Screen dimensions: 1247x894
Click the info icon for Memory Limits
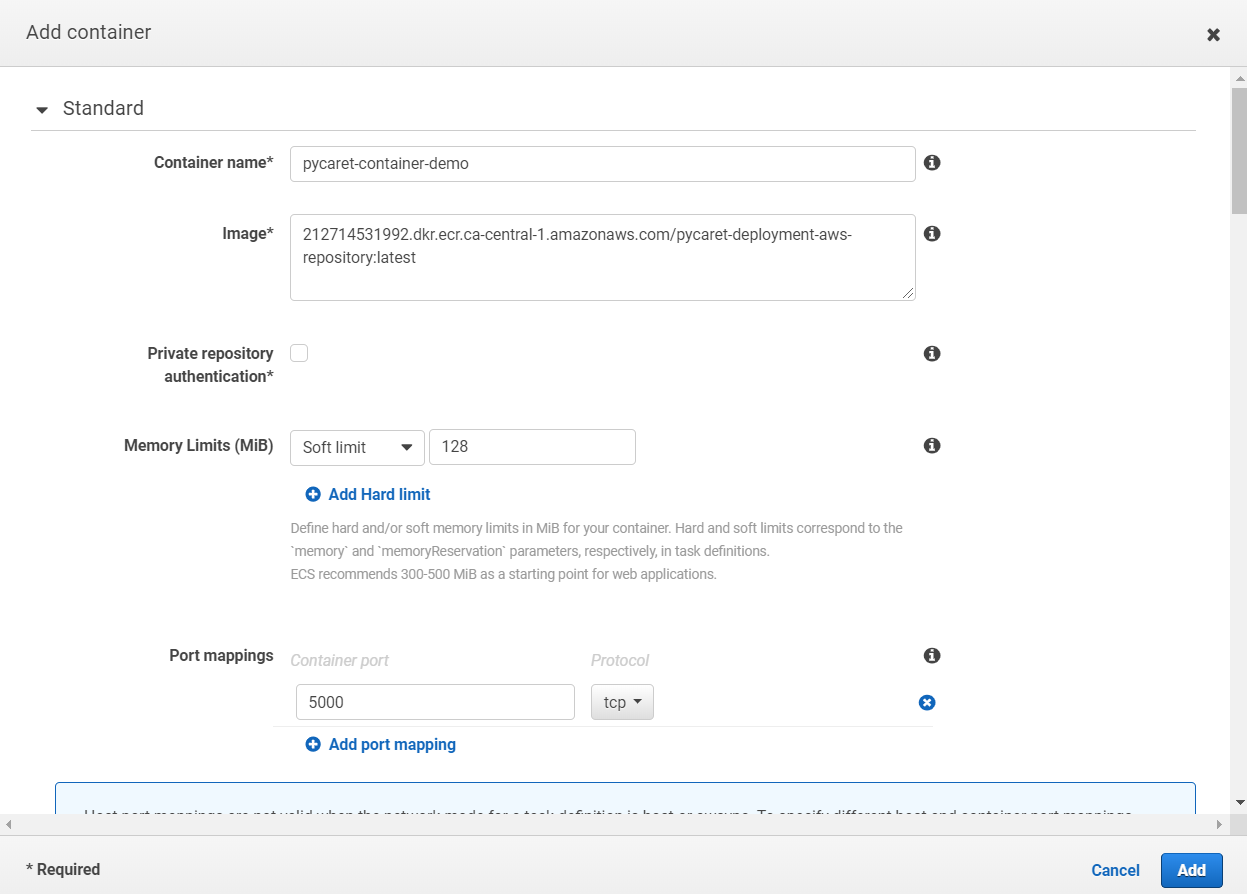click(x=932, y=446)
